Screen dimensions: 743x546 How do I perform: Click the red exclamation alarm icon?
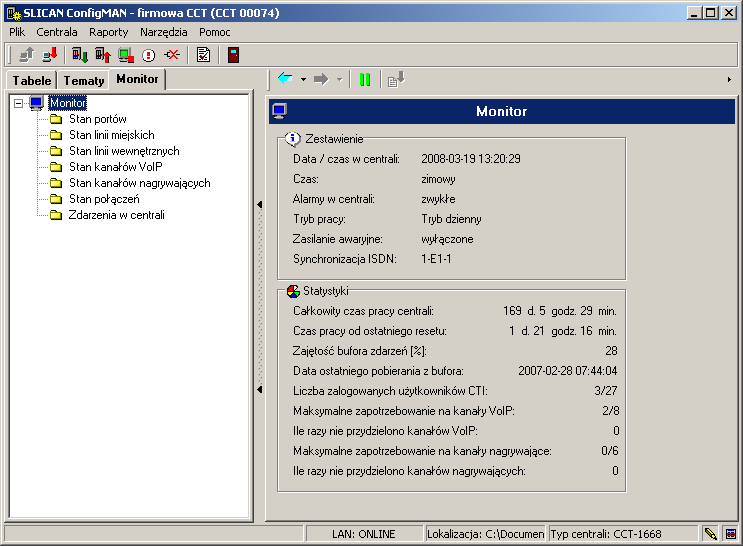click(149, 55)
